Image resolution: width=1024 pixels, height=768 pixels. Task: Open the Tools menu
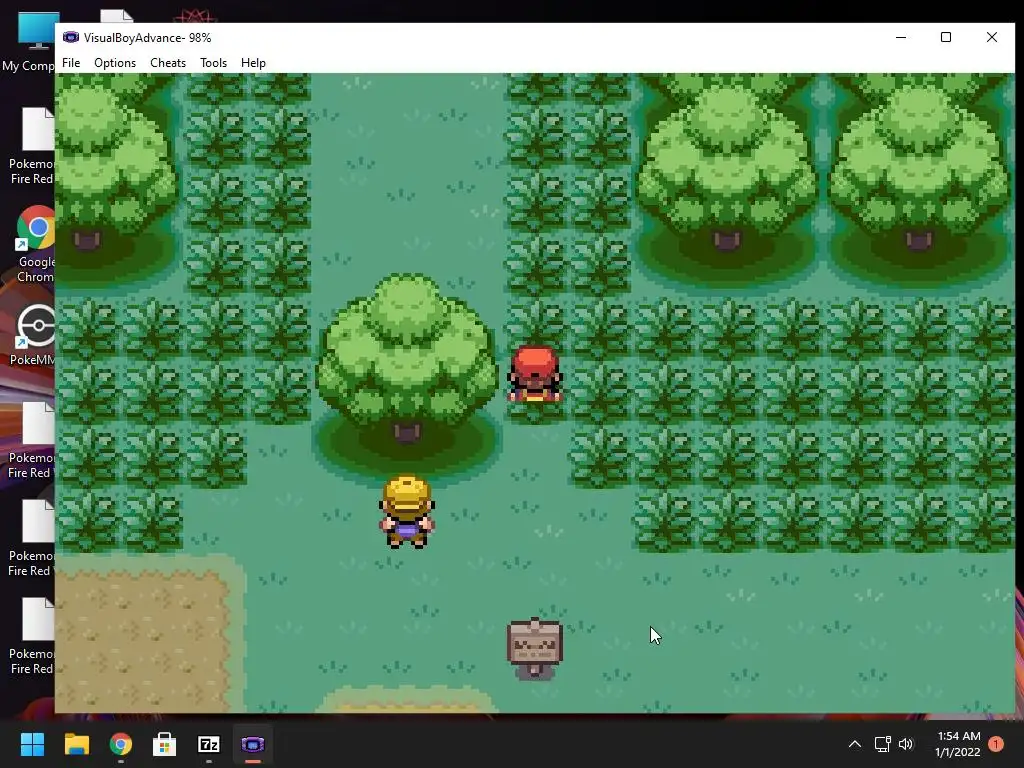point(214,63)
